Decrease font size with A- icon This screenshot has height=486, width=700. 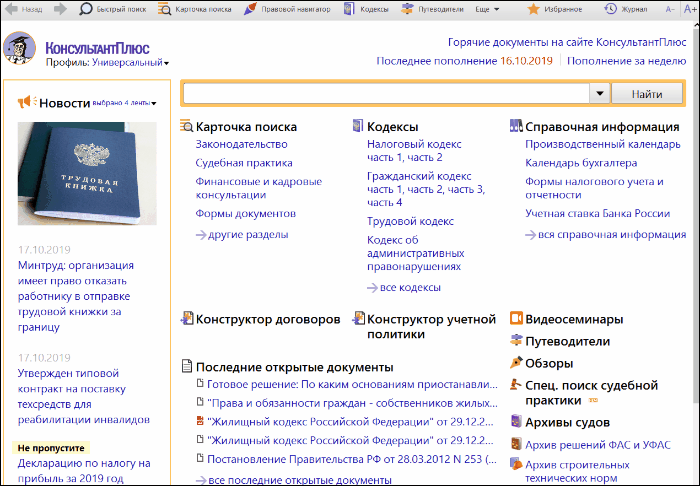(x=670, y=9)
